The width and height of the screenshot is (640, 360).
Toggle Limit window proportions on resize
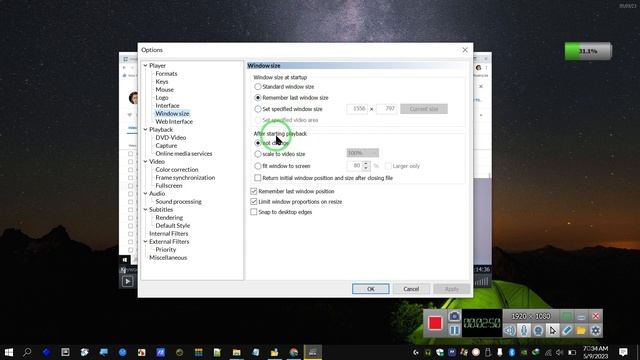coord(253,202)
